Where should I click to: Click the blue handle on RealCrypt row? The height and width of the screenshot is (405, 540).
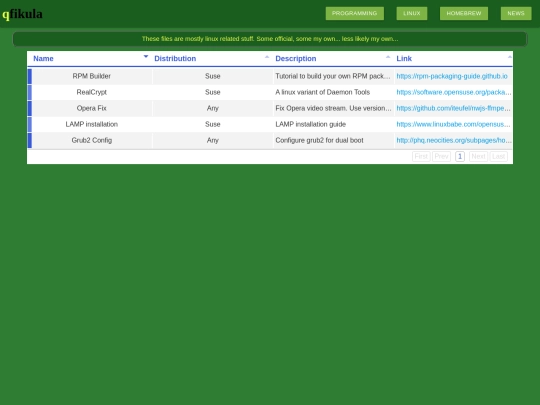[x=30, y=92]
